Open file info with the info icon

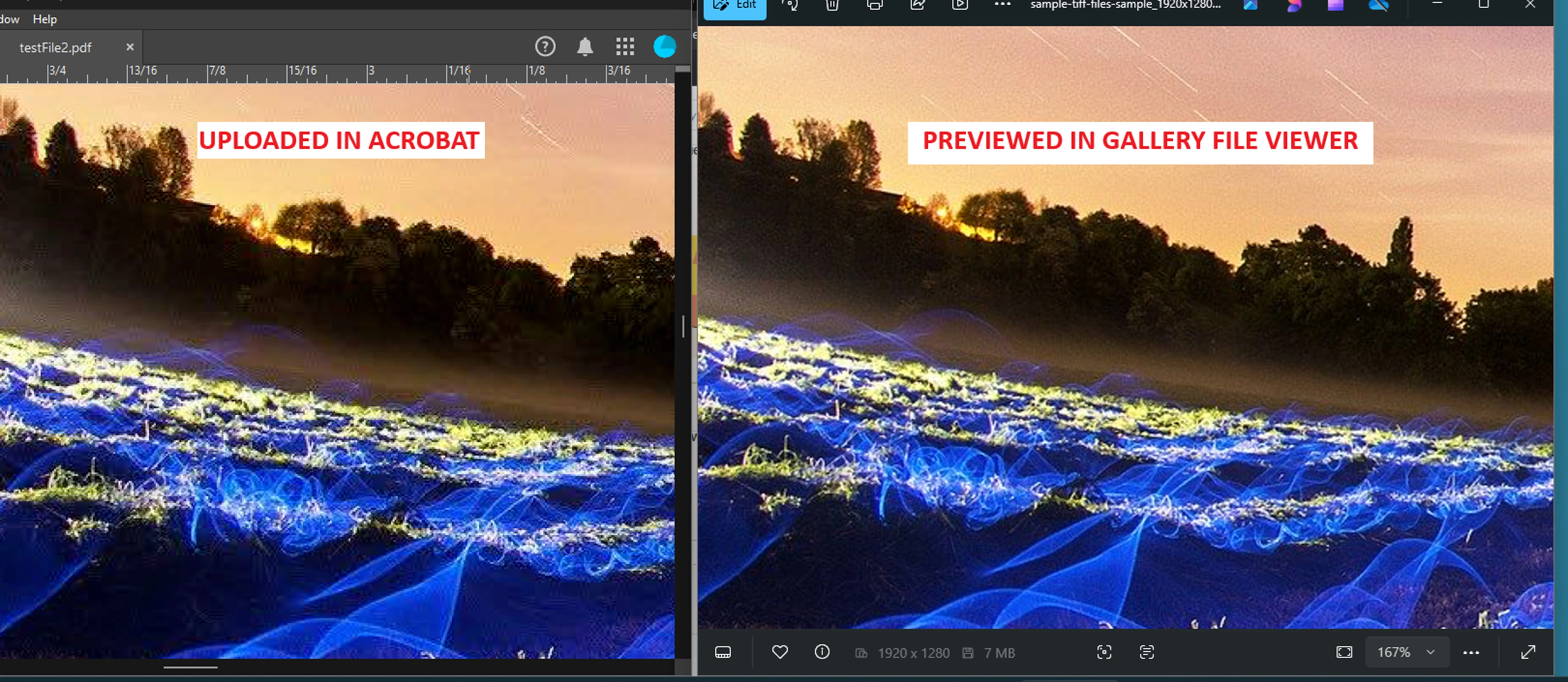pyautogui.click(x=822, y=652)
